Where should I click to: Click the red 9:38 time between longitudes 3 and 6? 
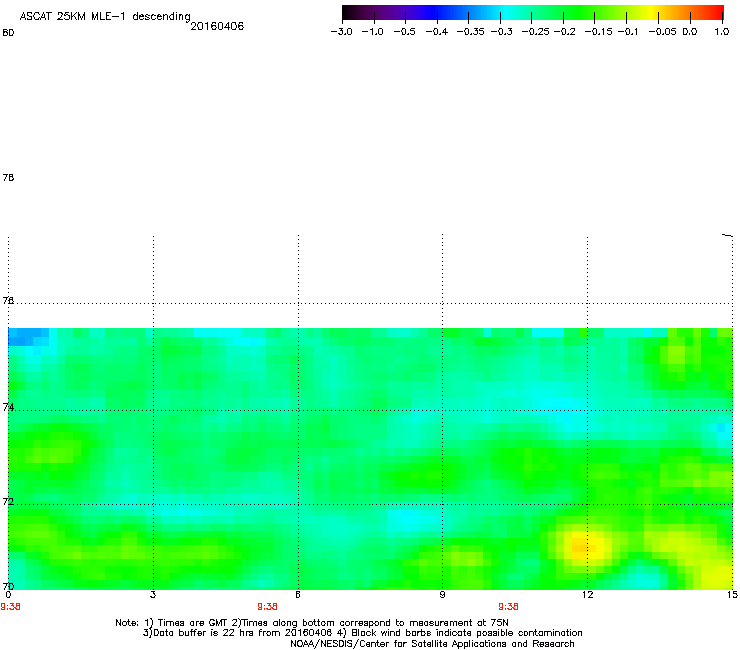(x=267, y=607)
